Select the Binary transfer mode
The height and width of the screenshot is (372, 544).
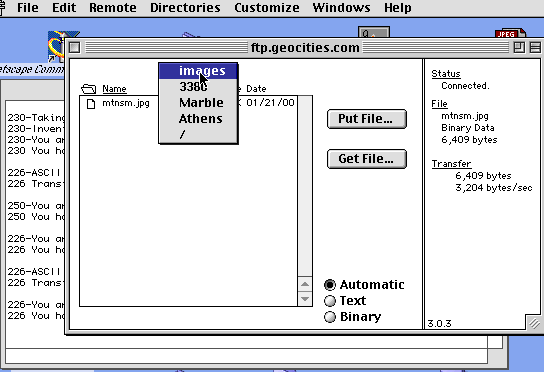tap(352, 316)
